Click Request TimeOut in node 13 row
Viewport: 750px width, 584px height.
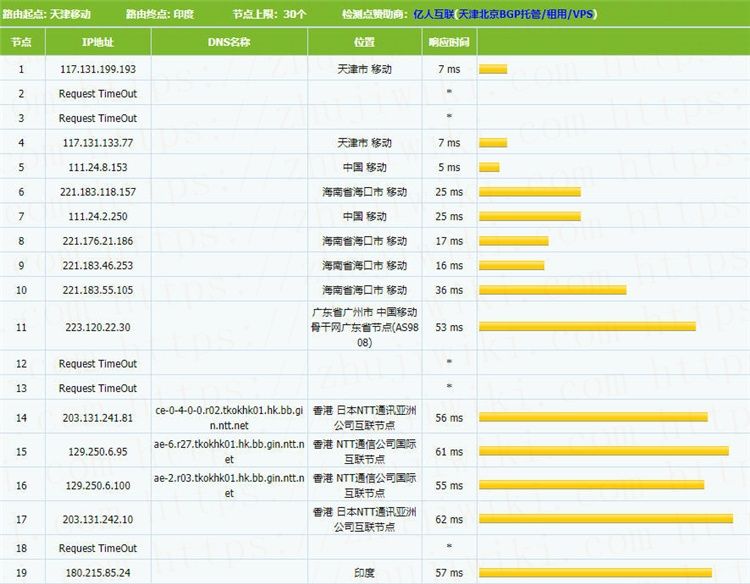(x=98, y=388)
